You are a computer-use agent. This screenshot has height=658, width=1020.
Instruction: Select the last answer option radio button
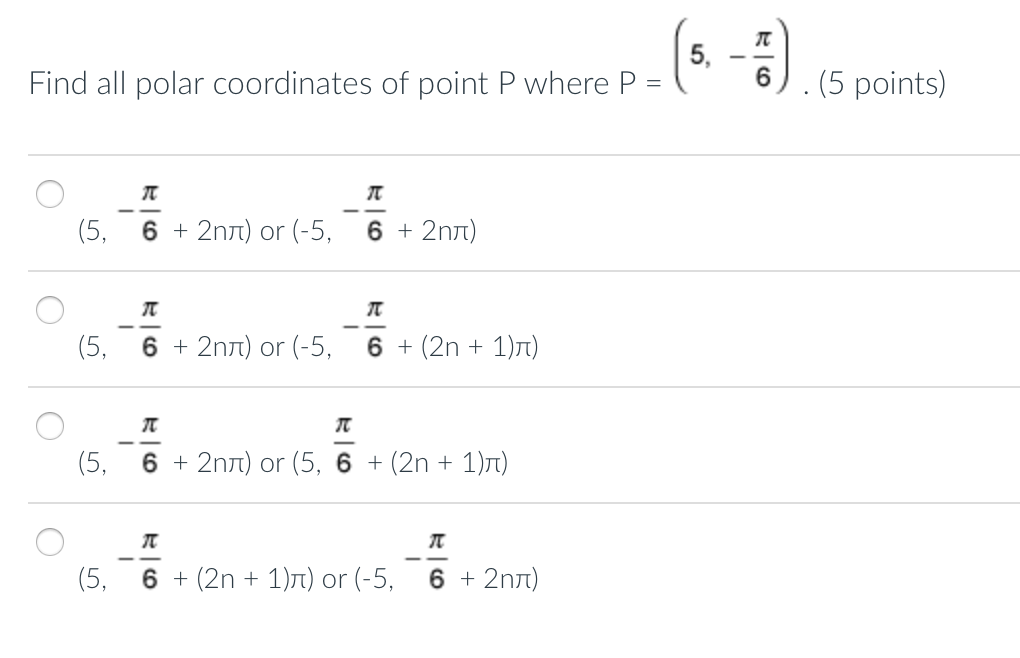click(49, 542)
